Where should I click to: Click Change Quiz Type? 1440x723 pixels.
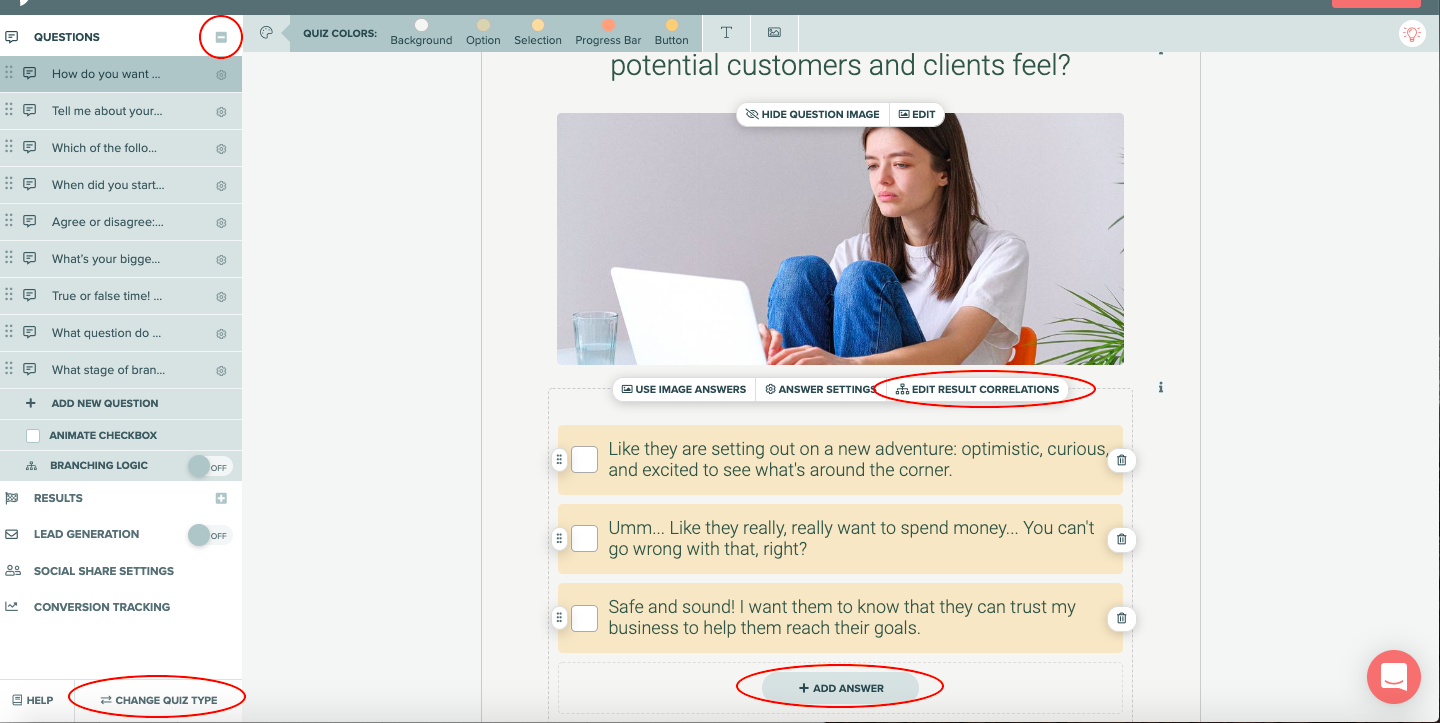(159, 700)
